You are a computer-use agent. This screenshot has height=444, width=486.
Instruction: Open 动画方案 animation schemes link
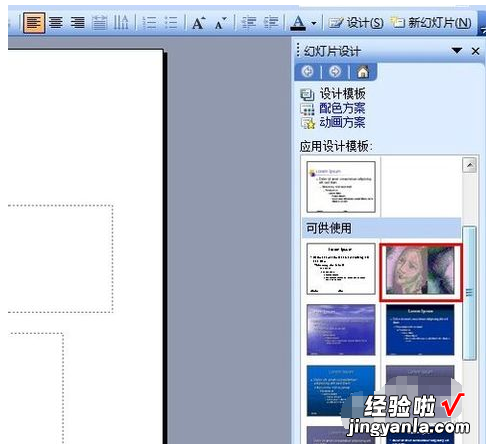[x=342, y=123]
